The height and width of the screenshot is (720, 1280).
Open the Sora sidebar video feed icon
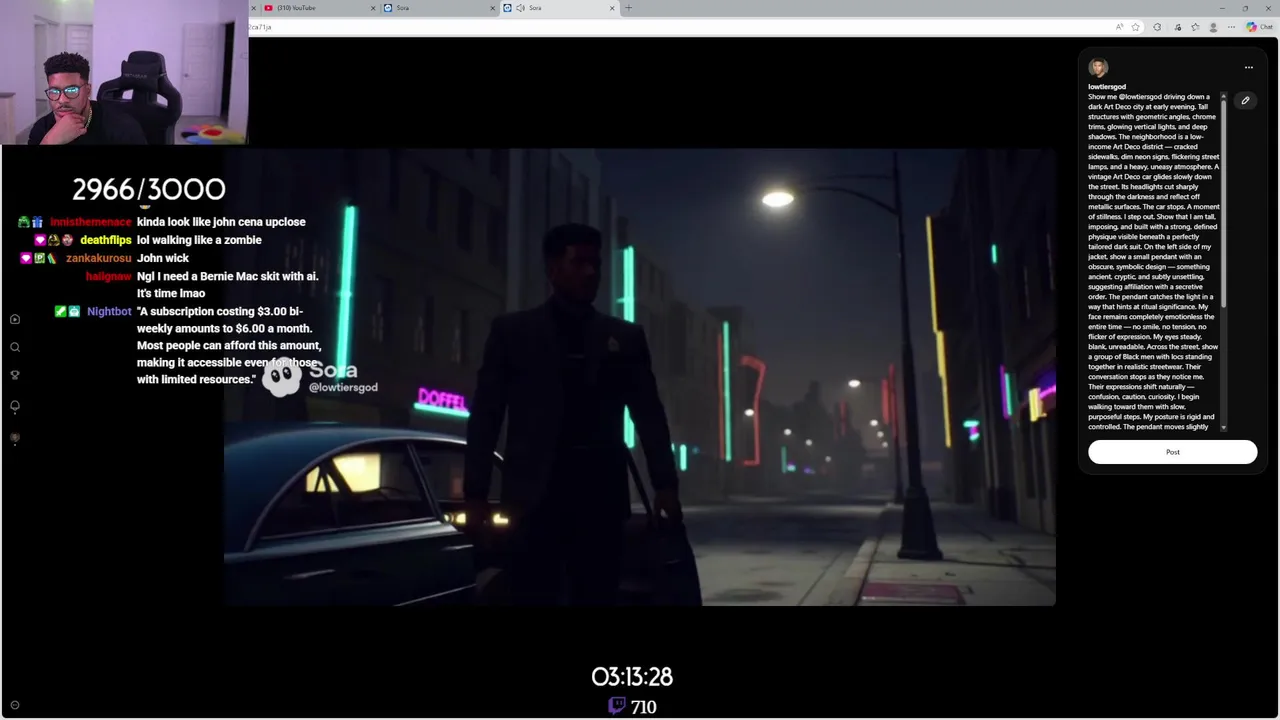click(15, 319)
